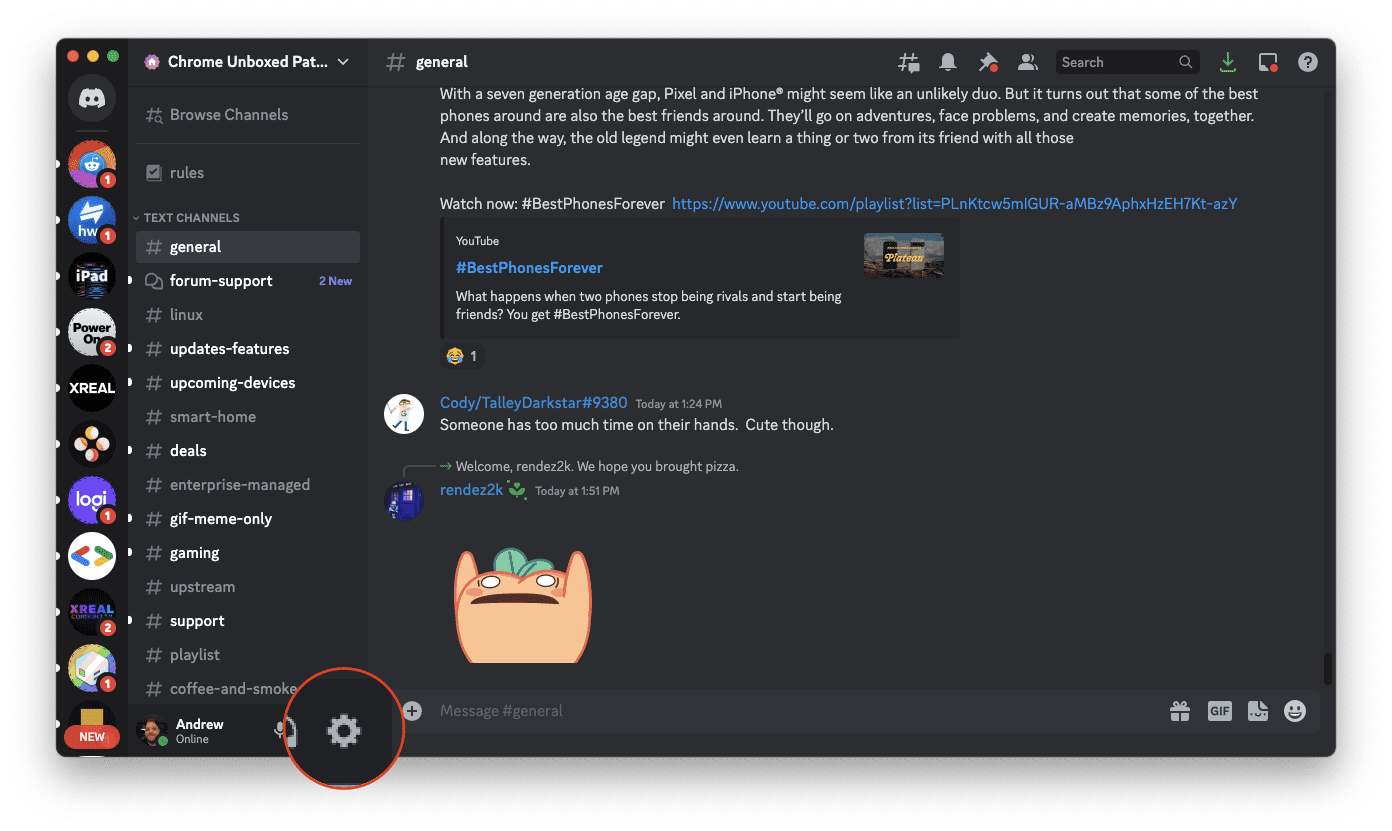1392x831 pixels.
Task: Open the sticker picker
Action: point(1258,711)
